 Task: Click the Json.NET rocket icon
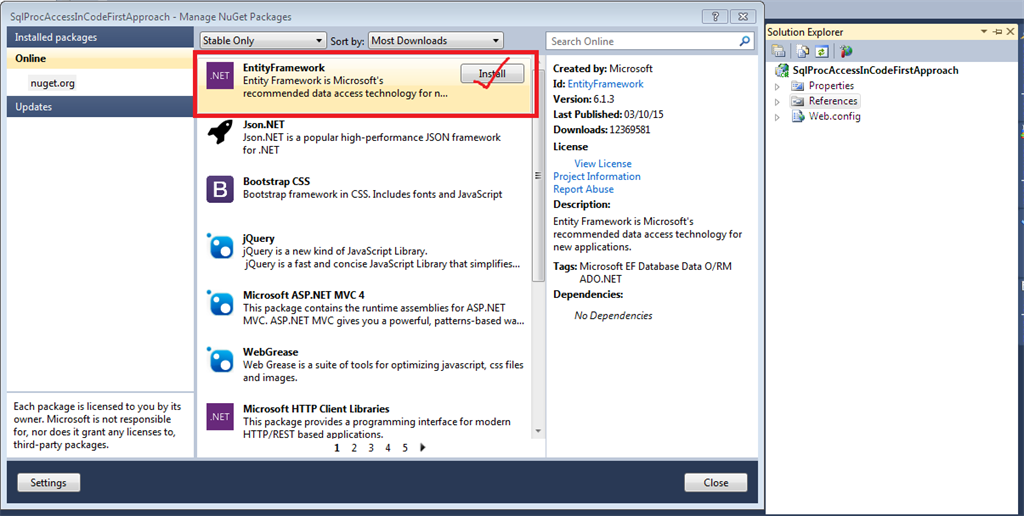pos(220,132)
